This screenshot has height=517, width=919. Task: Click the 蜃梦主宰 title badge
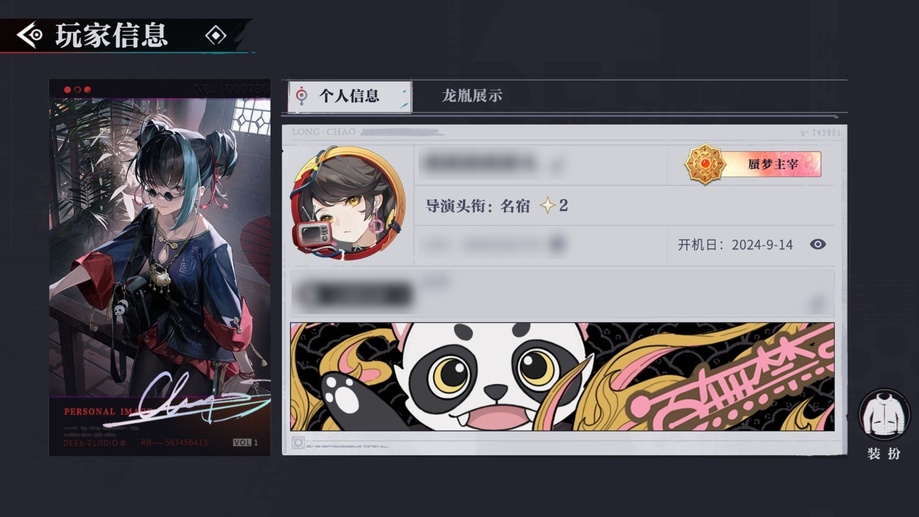(753, 164)
